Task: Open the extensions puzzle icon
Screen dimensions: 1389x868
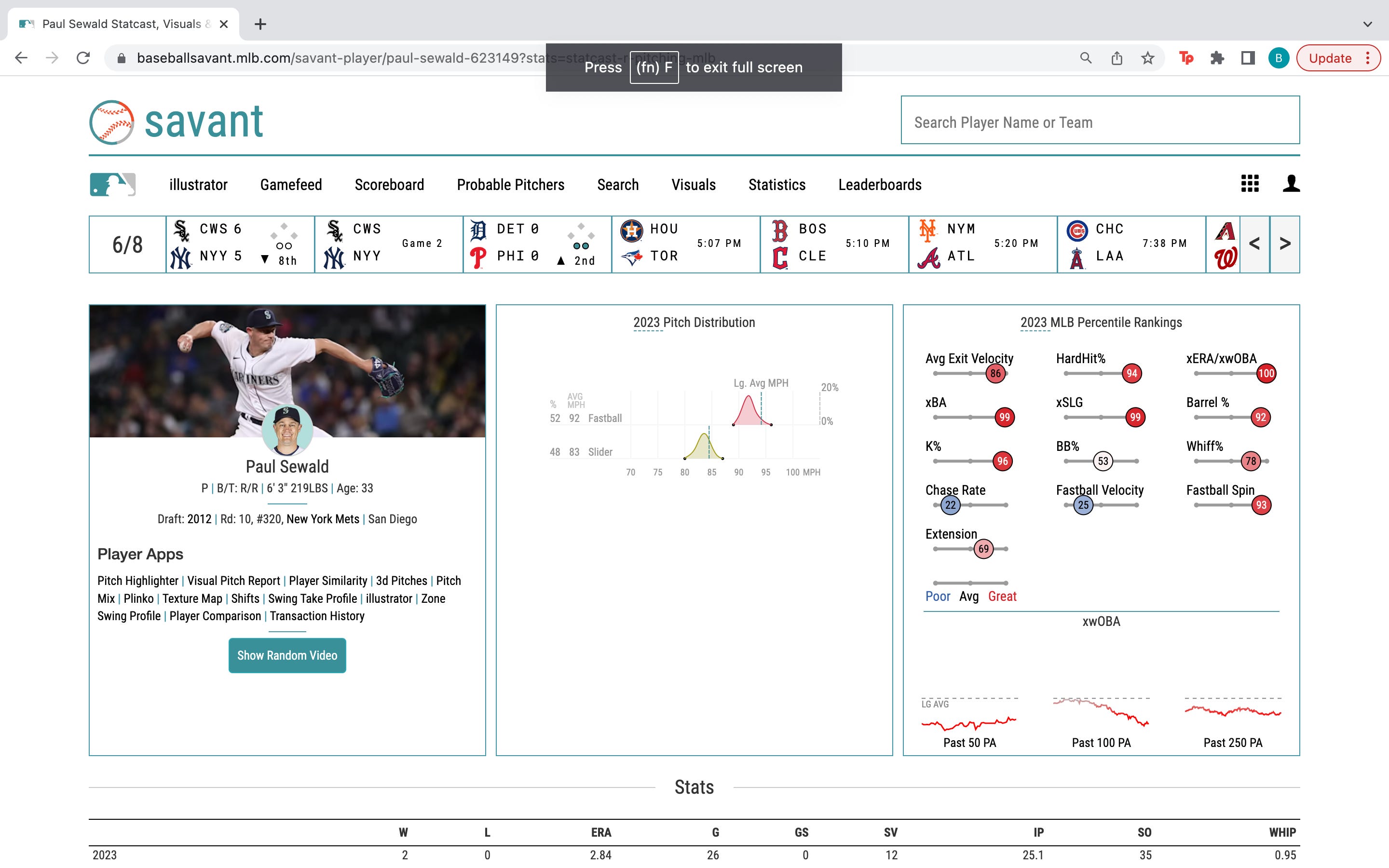Action: (x=1217, y=58)
